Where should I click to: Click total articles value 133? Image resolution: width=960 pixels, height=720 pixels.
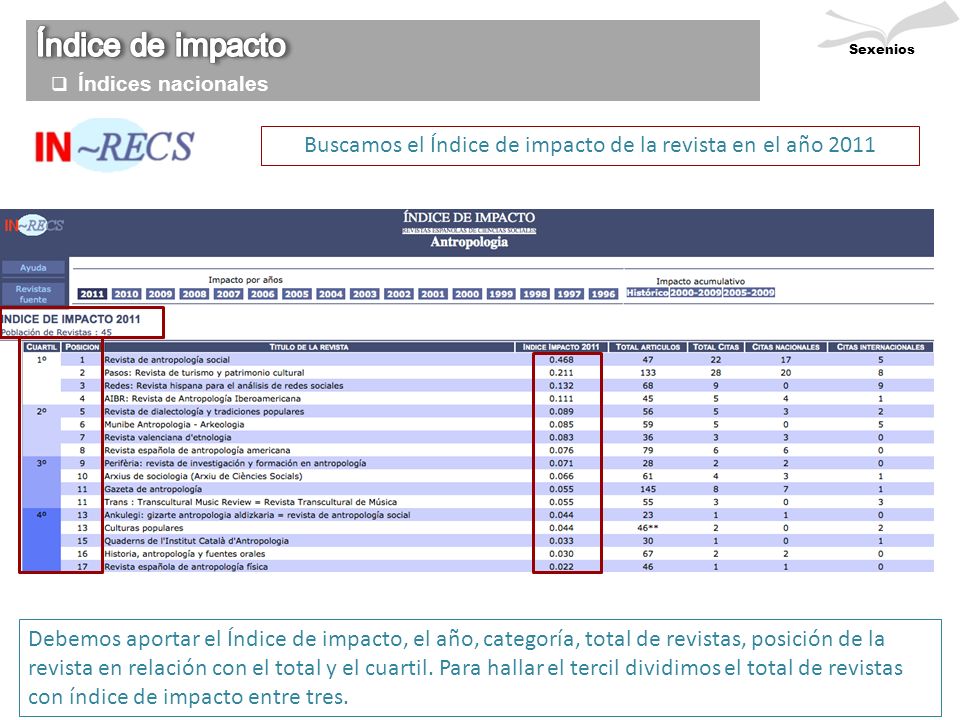[648, 373]
